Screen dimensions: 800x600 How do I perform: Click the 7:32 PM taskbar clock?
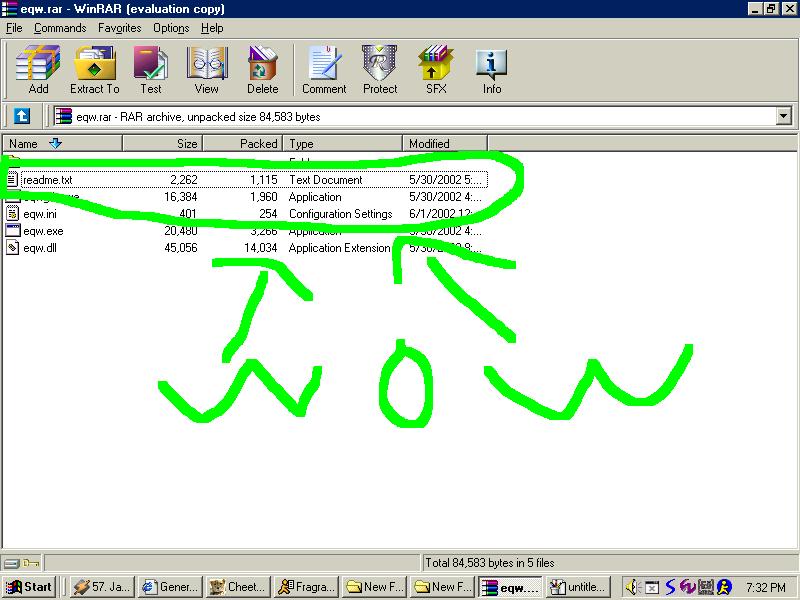pyautogui.click(x=766, y=587)
